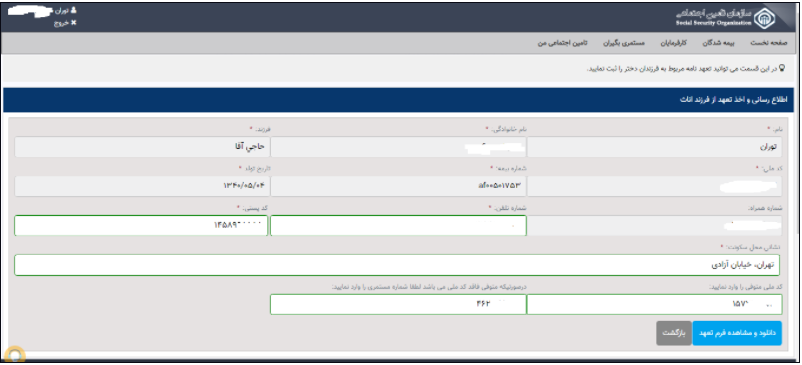
Task: Click the دانلود و مشاهده فرم تعهد button
Action: 737,333
